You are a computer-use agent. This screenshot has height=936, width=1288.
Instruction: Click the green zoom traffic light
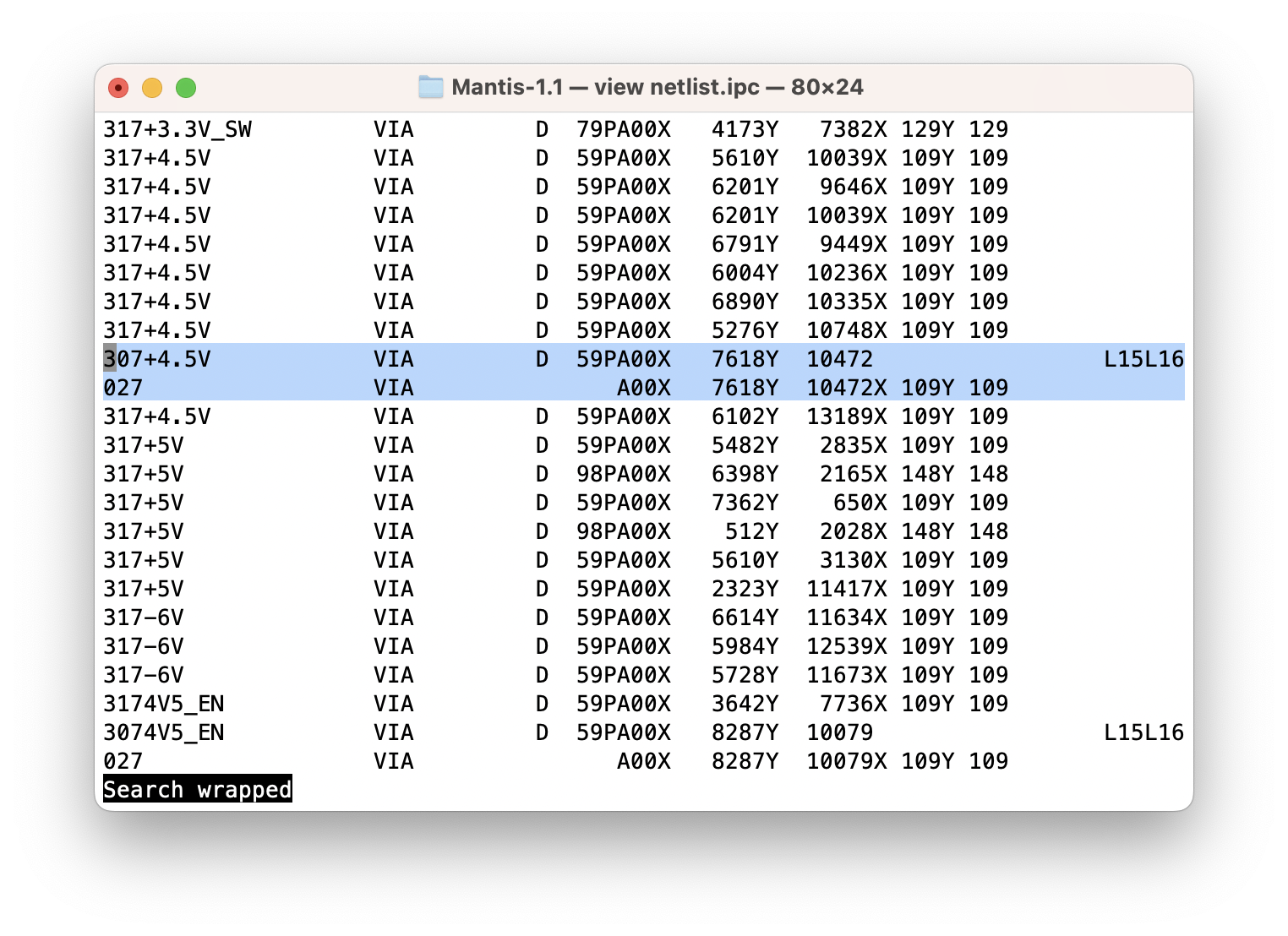[186, 87]
